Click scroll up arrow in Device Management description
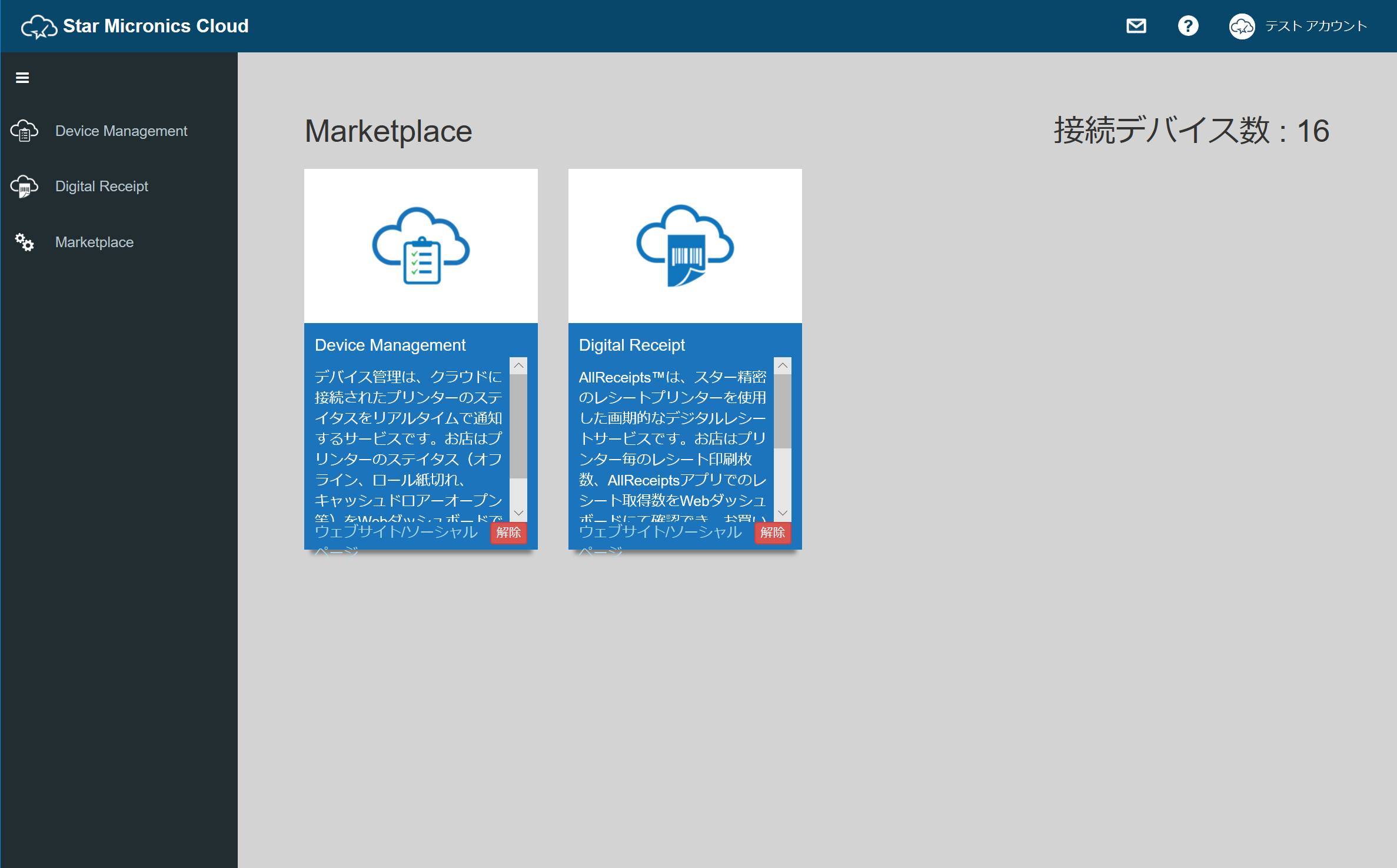1397x868 pixels. [x=518, y=365]
